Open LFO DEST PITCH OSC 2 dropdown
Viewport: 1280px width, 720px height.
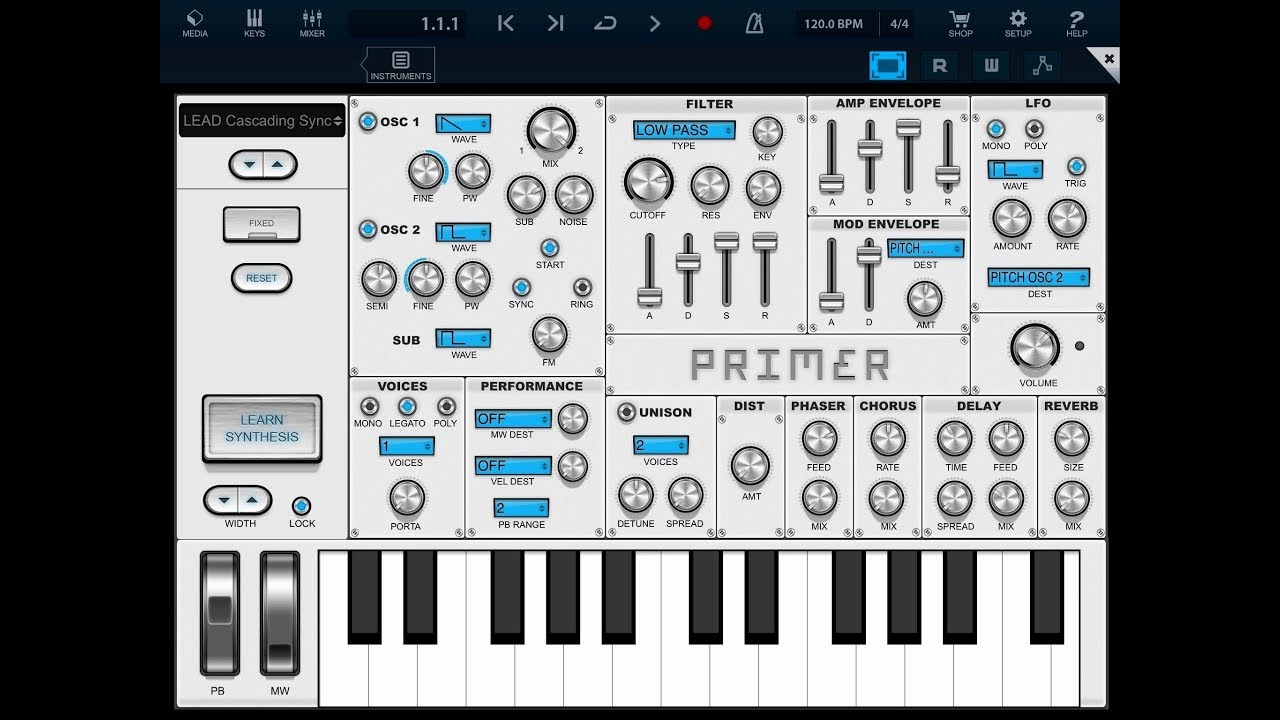[x=1039, y=277]
